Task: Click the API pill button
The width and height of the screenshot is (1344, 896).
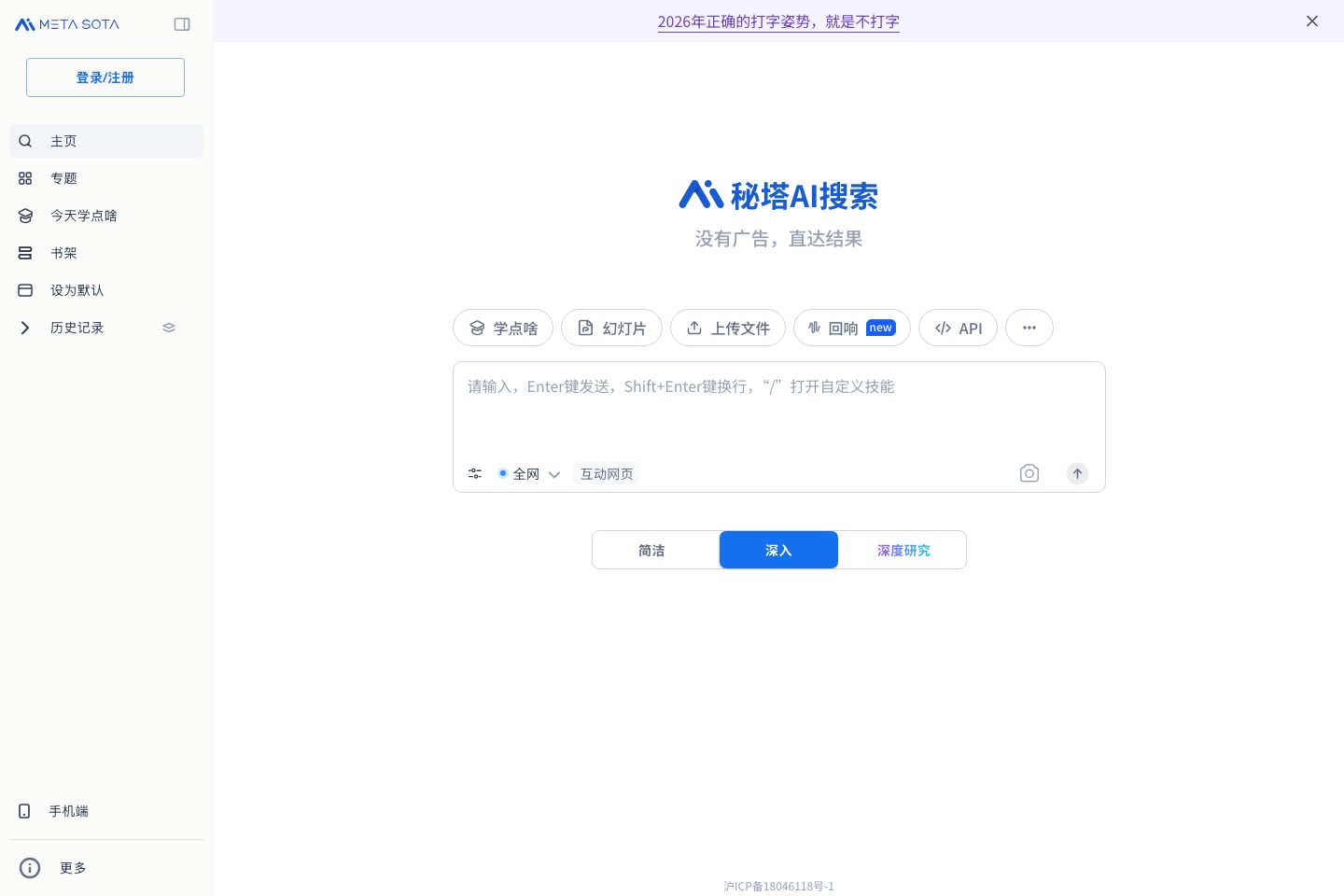Action: pos(958,328)
